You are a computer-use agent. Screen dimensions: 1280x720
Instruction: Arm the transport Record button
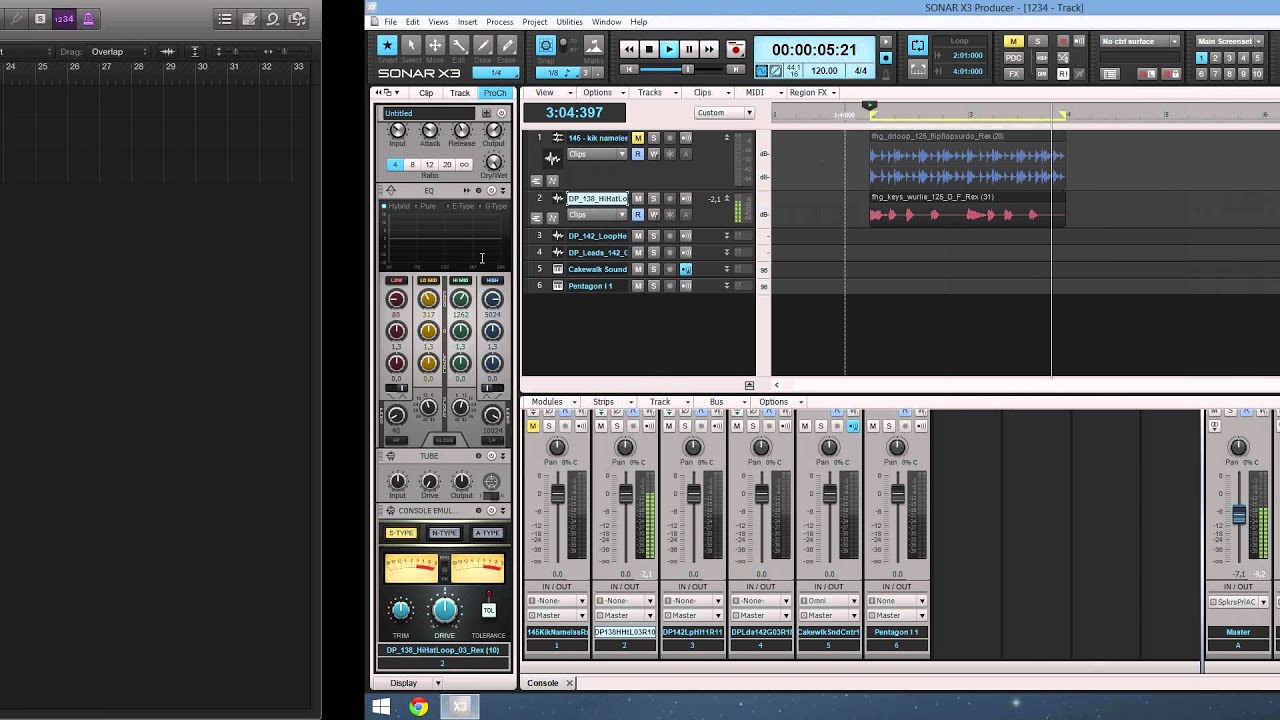[x=736, y=49]
